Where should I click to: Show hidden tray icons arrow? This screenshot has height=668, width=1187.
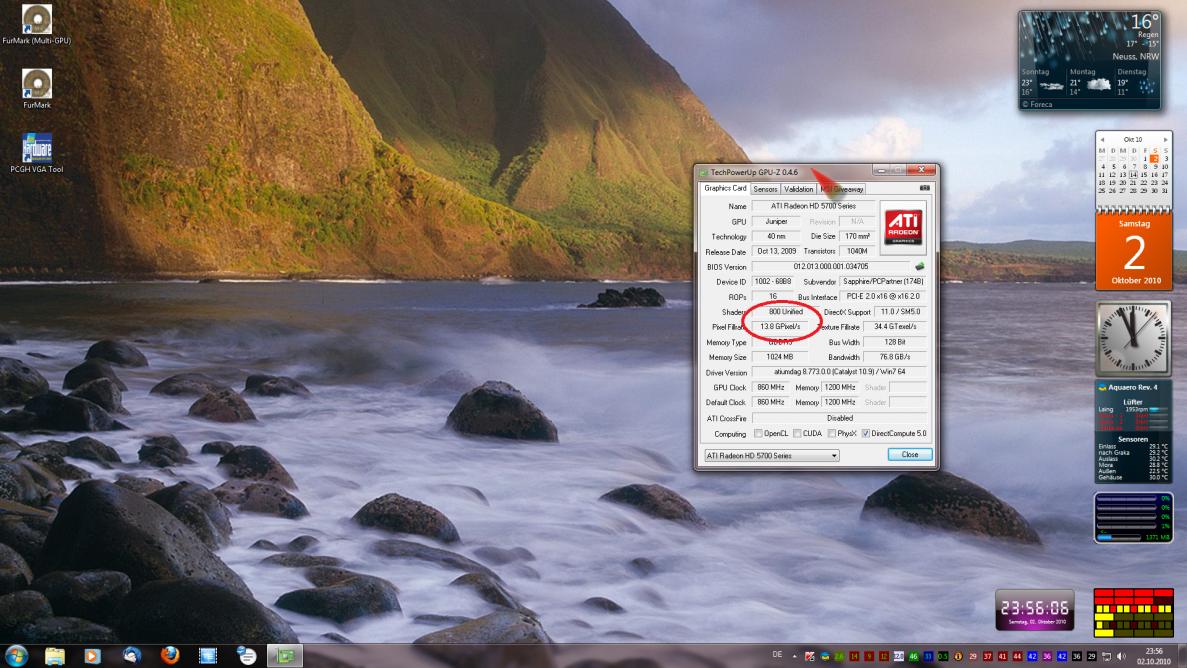(x=794, y=656)
